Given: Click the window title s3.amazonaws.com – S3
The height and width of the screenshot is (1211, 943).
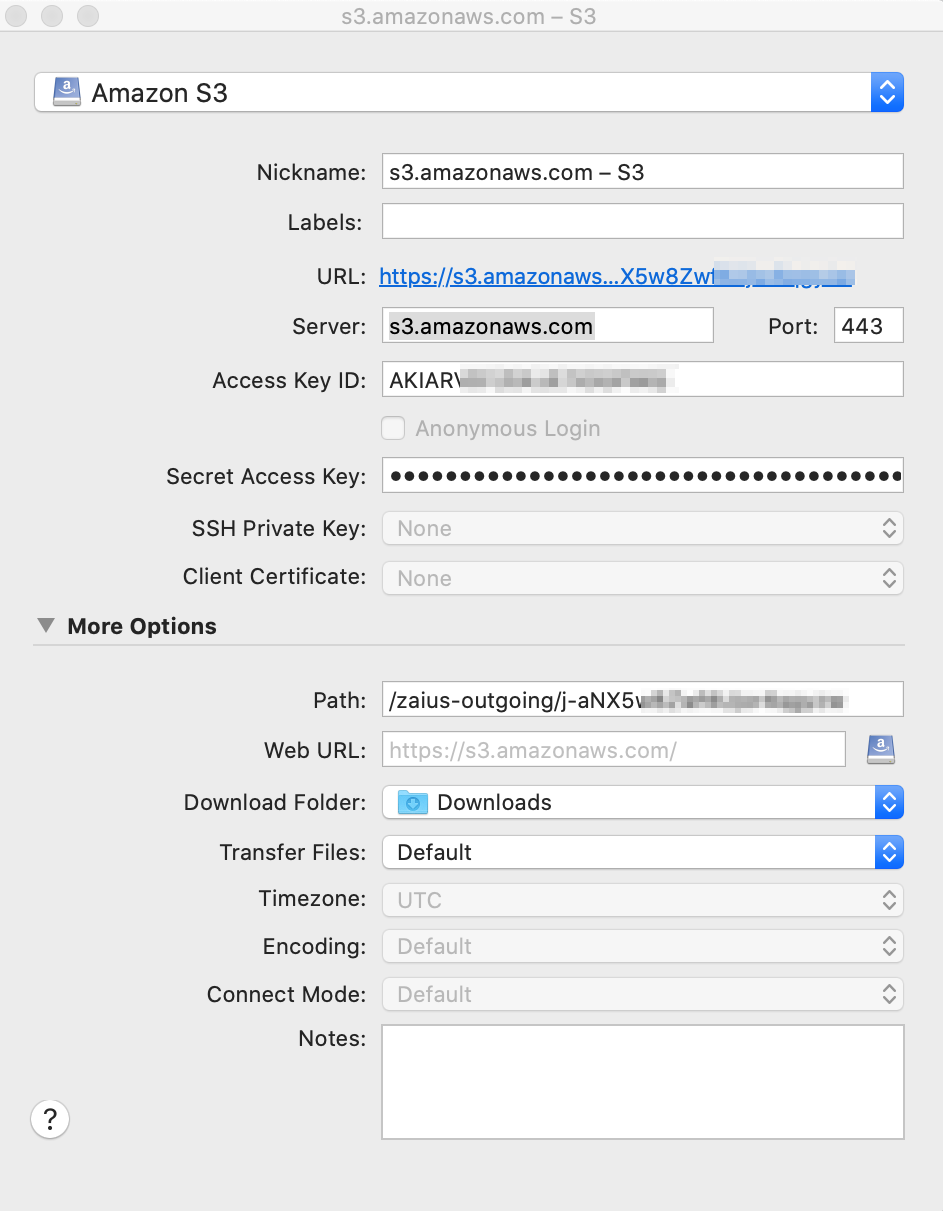Looking at the screenshot, I should [468, 16].
